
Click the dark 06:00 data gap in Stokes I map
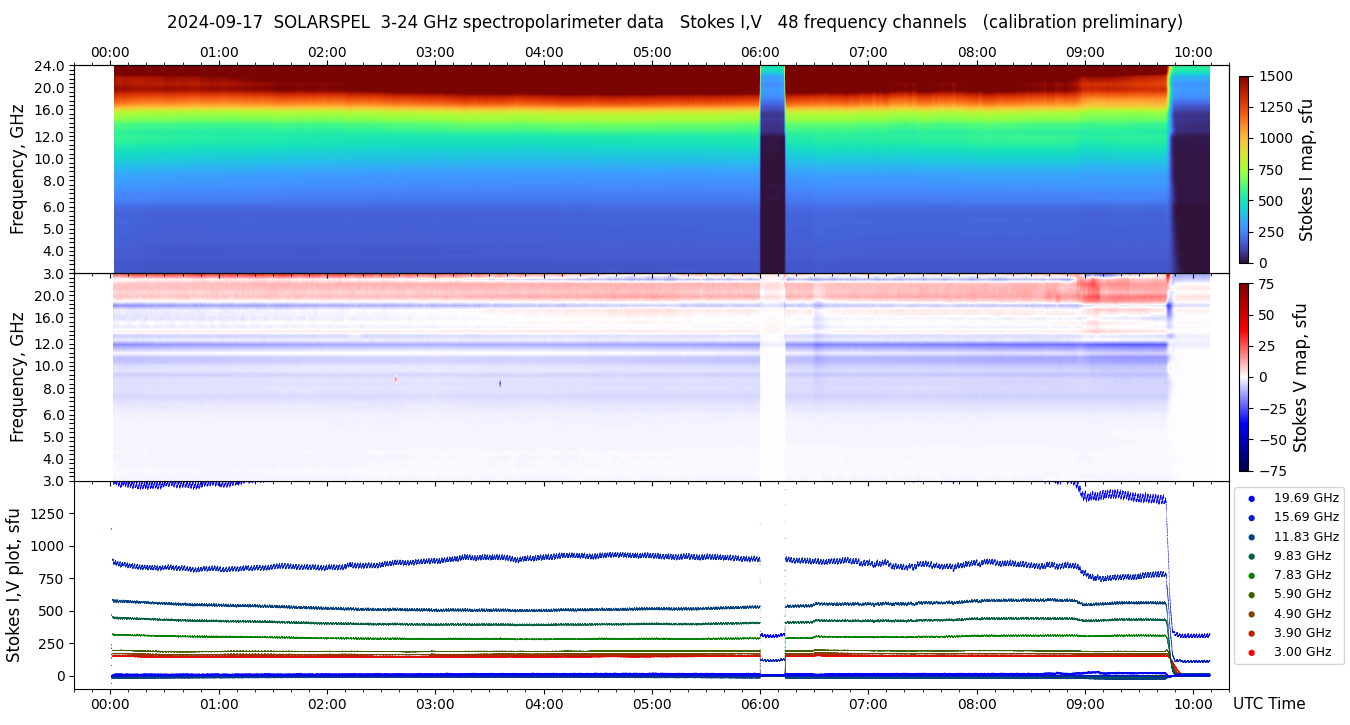tap(772, 200)
